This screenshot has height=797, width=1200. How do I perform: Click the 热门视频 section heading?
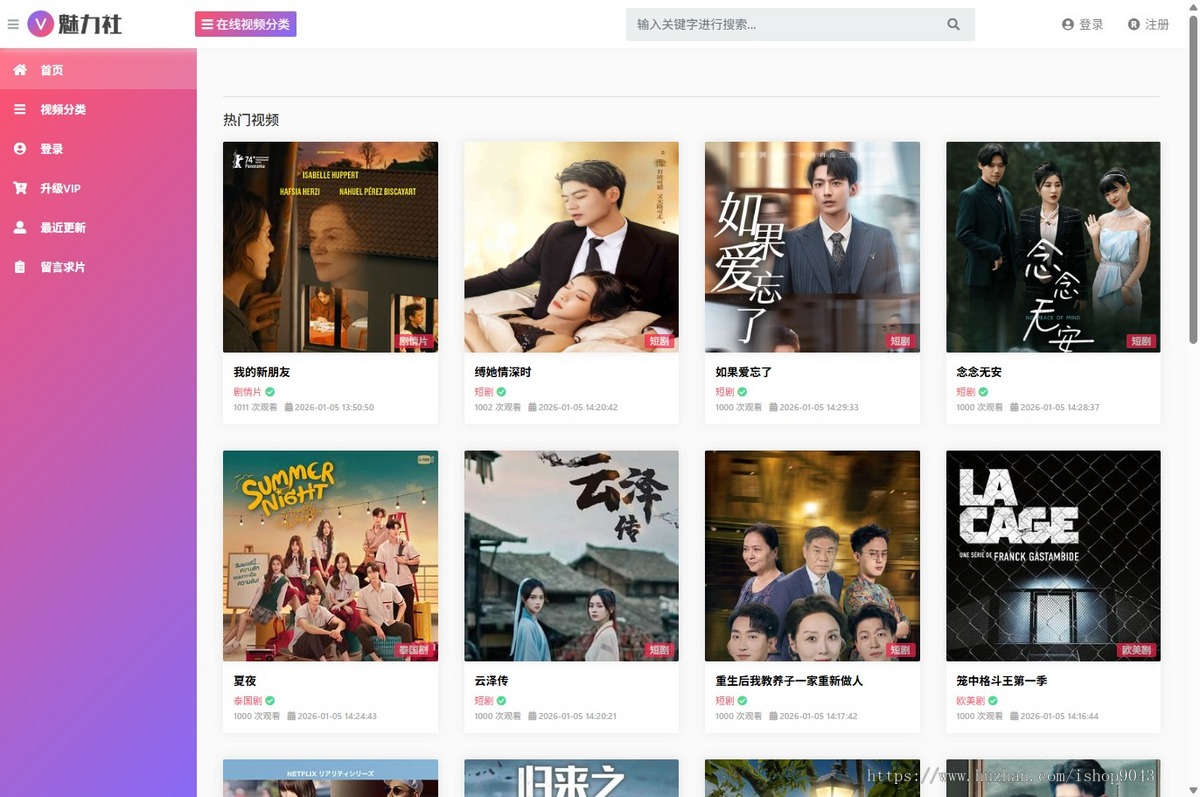click(x=251, y=120)
